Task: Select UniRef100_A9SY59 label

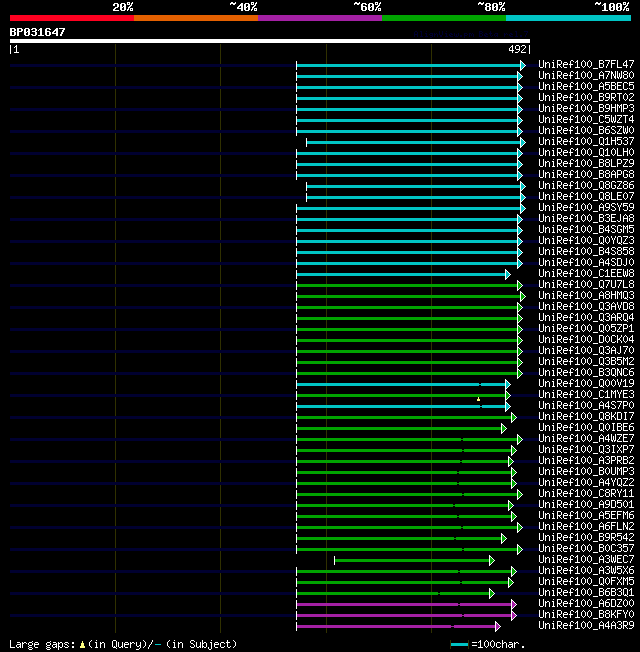Action: pos(586,207)
